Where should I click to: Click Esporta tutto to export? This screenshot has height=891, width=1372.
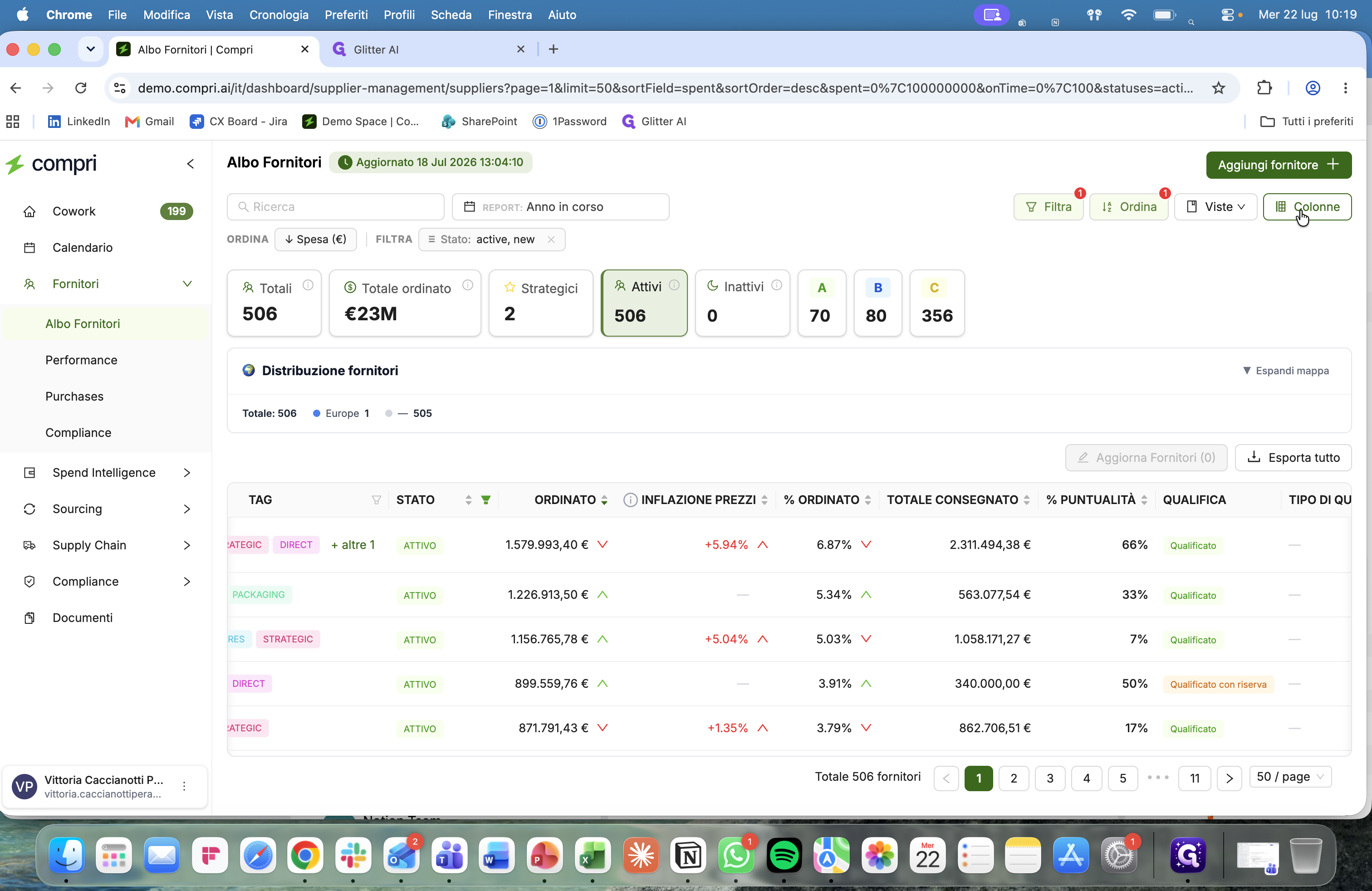click(x=1293, y=458)
